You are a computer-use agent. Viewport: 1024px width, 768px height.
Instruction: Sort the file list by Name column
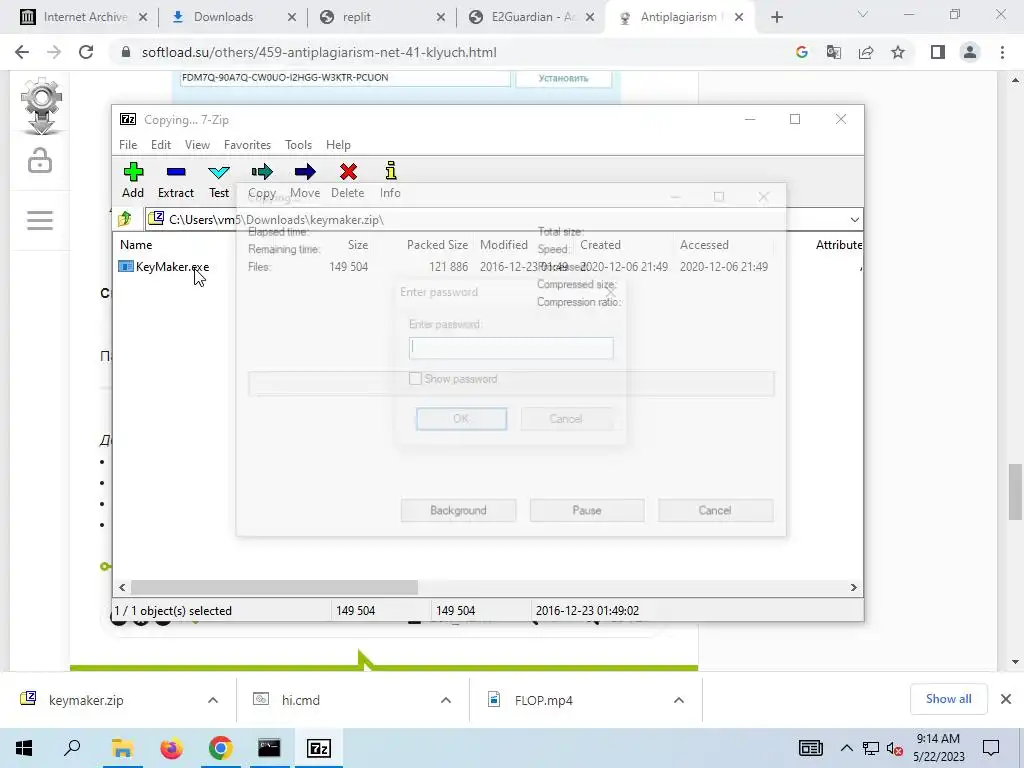tap(136, 245)
